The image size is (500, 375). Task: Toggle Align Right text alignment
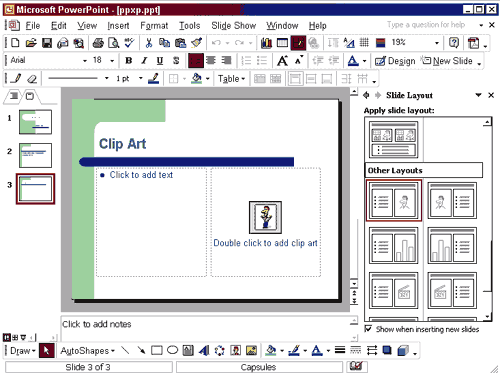click(227, 61)
